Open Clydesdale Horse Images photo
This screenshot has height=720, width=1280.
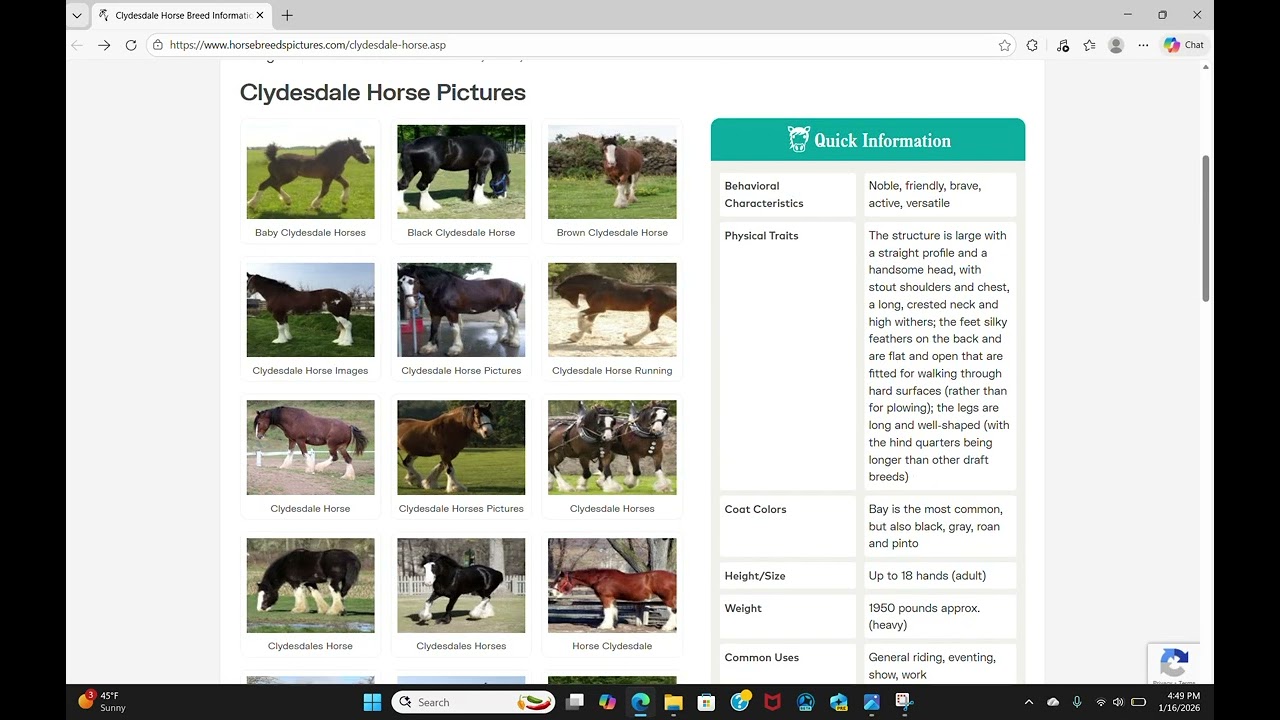pyautogui.click(x=310, y=310)
